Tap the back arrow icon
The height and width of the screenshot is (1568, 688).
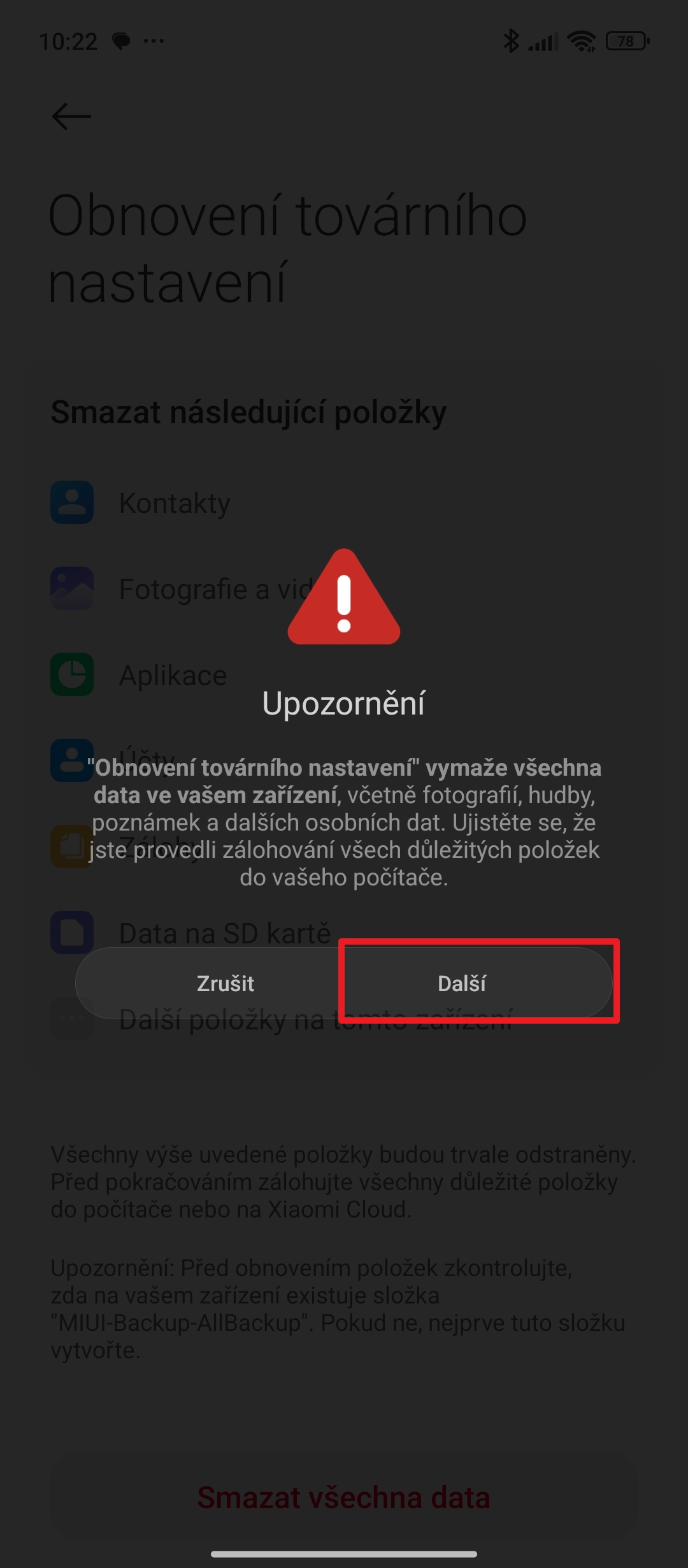click(71, 116)
